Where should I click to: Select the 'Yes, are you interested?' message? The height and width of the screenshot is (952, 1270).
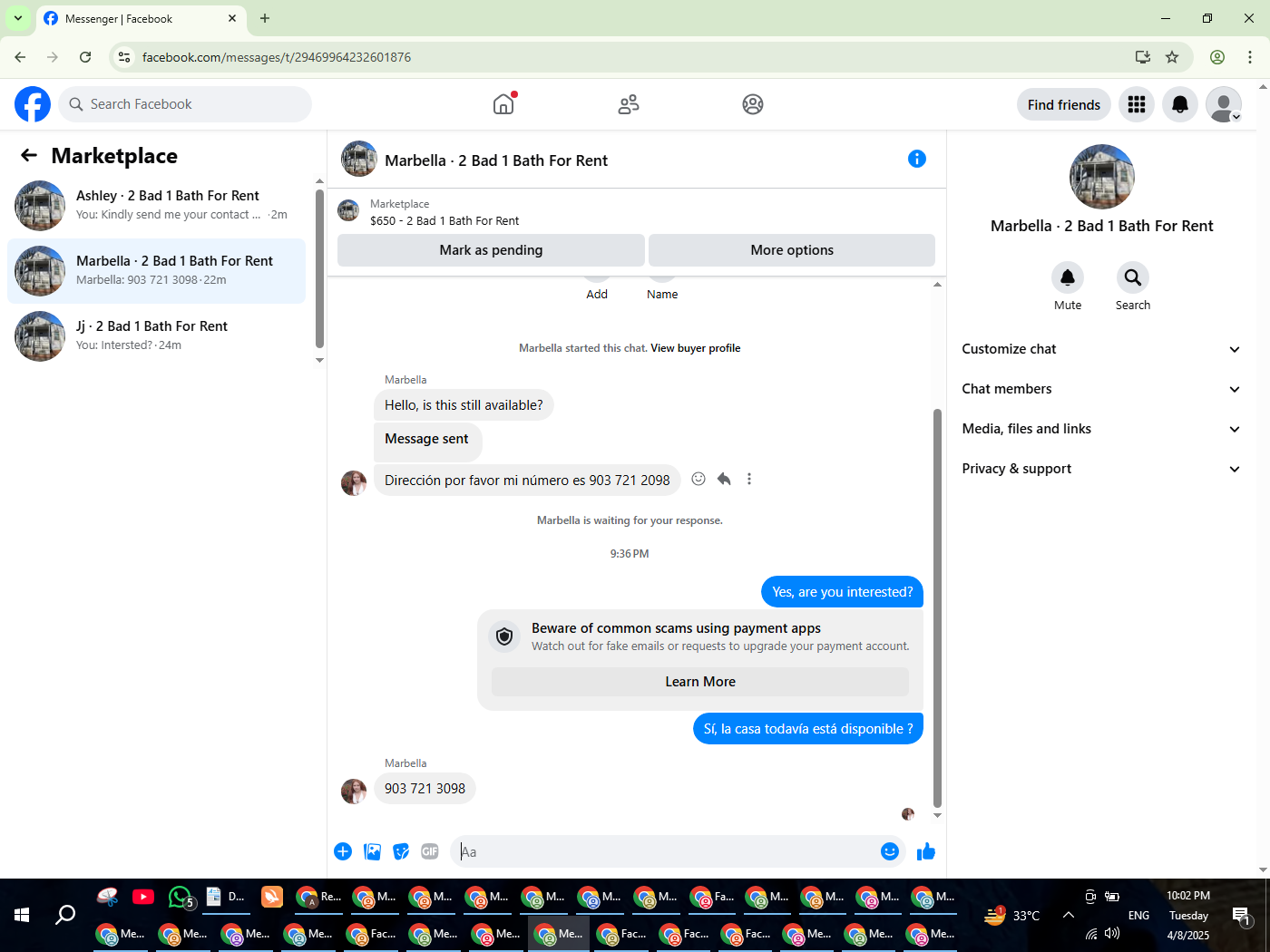(x=843, y=592)
